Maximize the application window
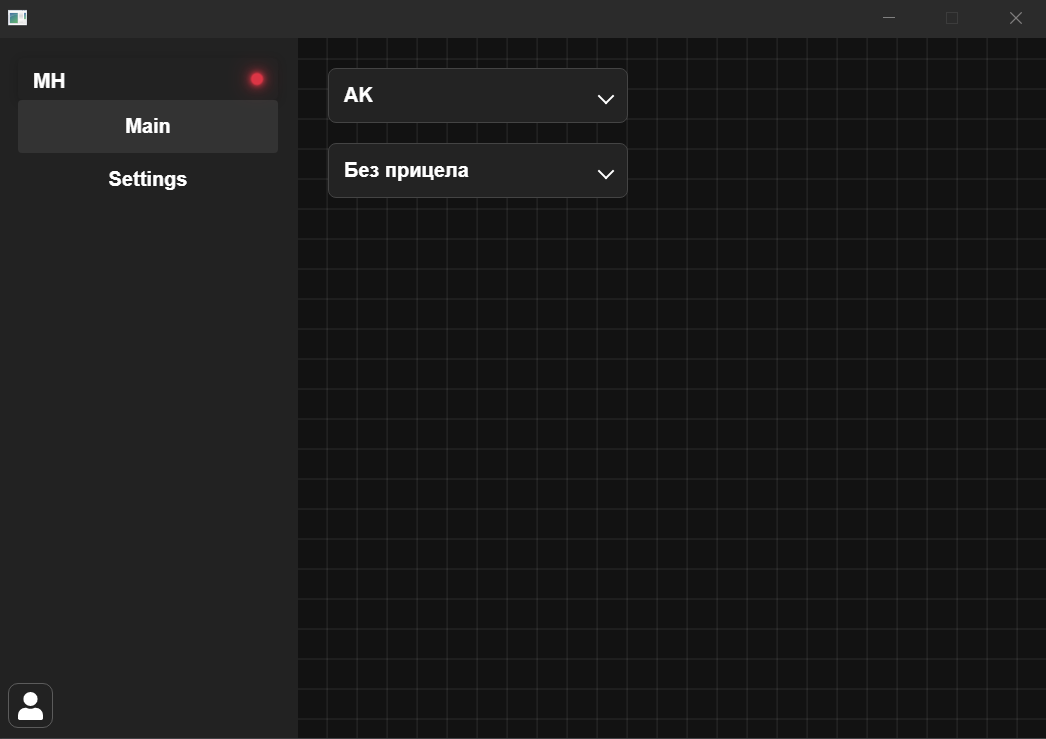1046x739 pixels. pyautogui.click(x=952, y=18)
